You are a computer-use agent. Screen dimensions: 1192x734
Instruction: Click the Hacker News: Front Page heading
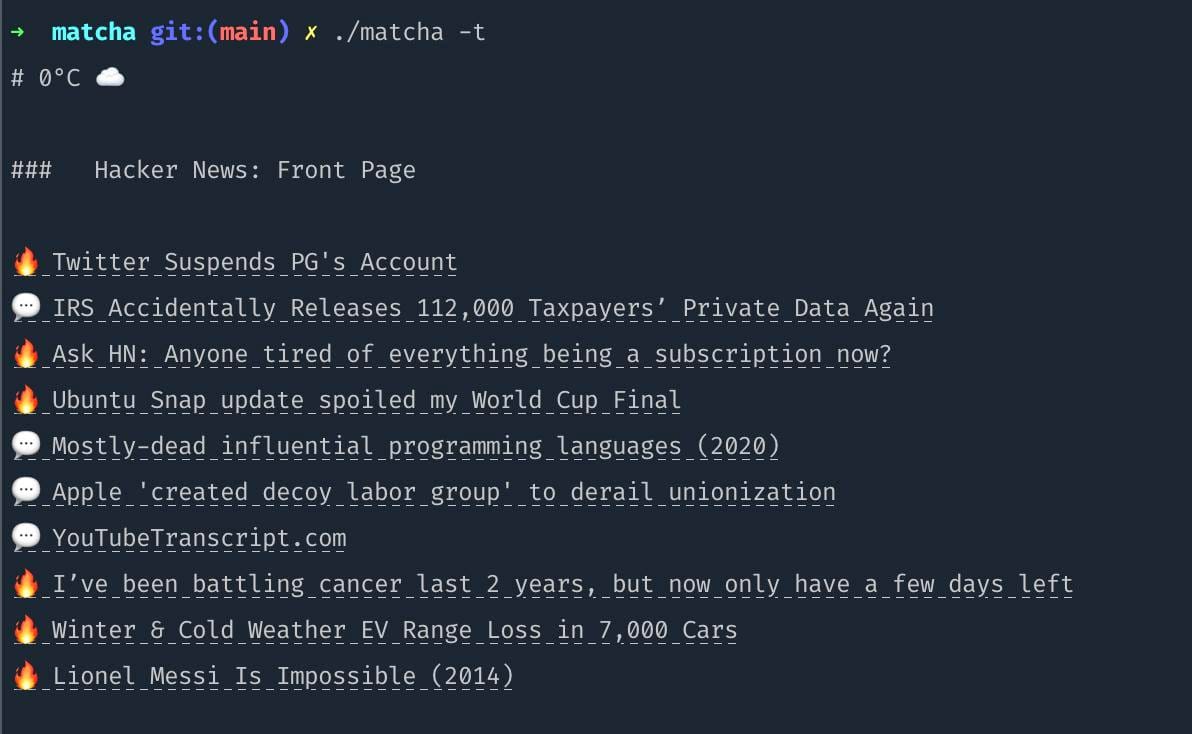click(254, 171)
